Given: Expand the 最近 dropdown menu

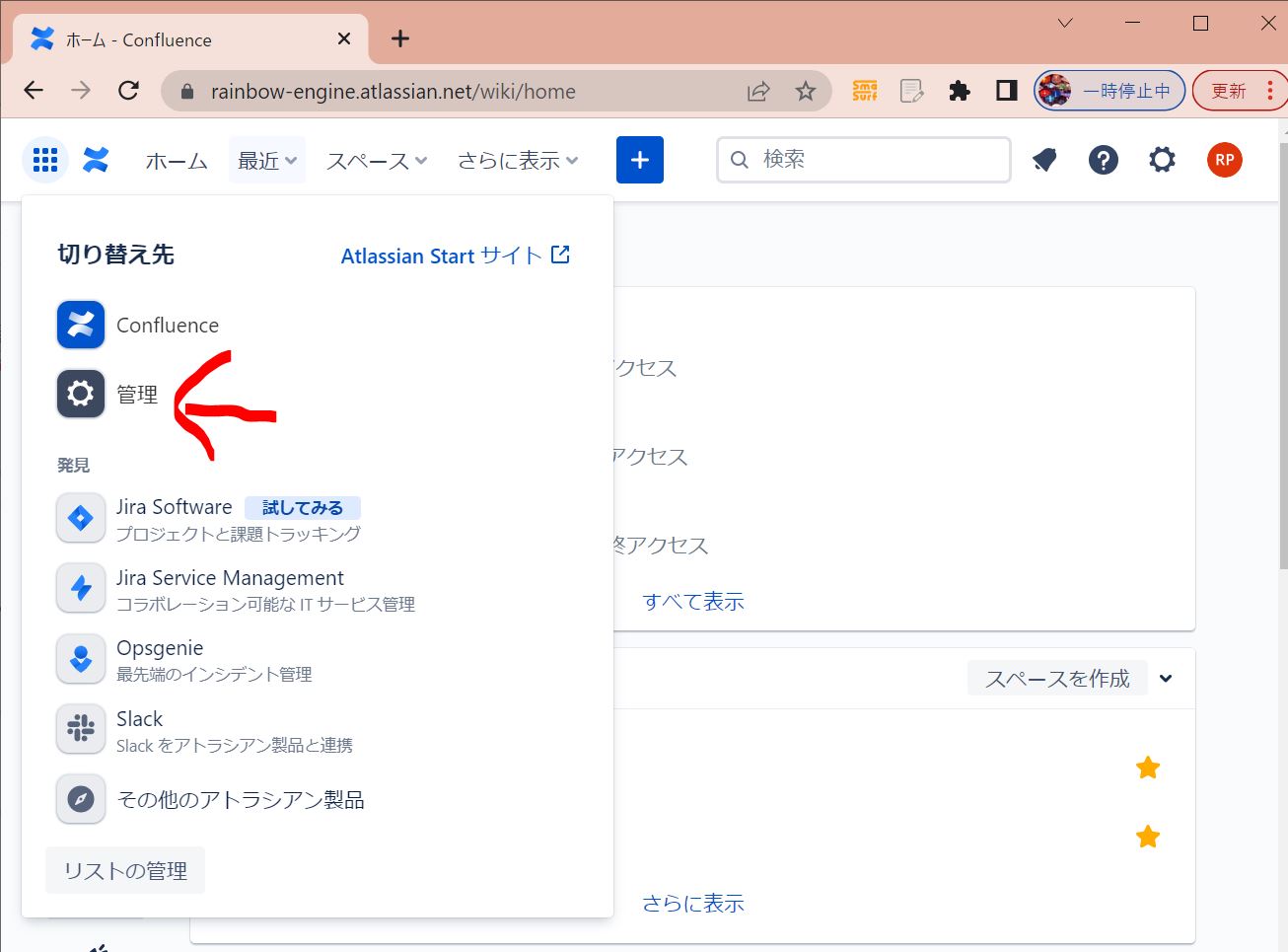Looking at the screenshot, I should click(x=267, y=161).
